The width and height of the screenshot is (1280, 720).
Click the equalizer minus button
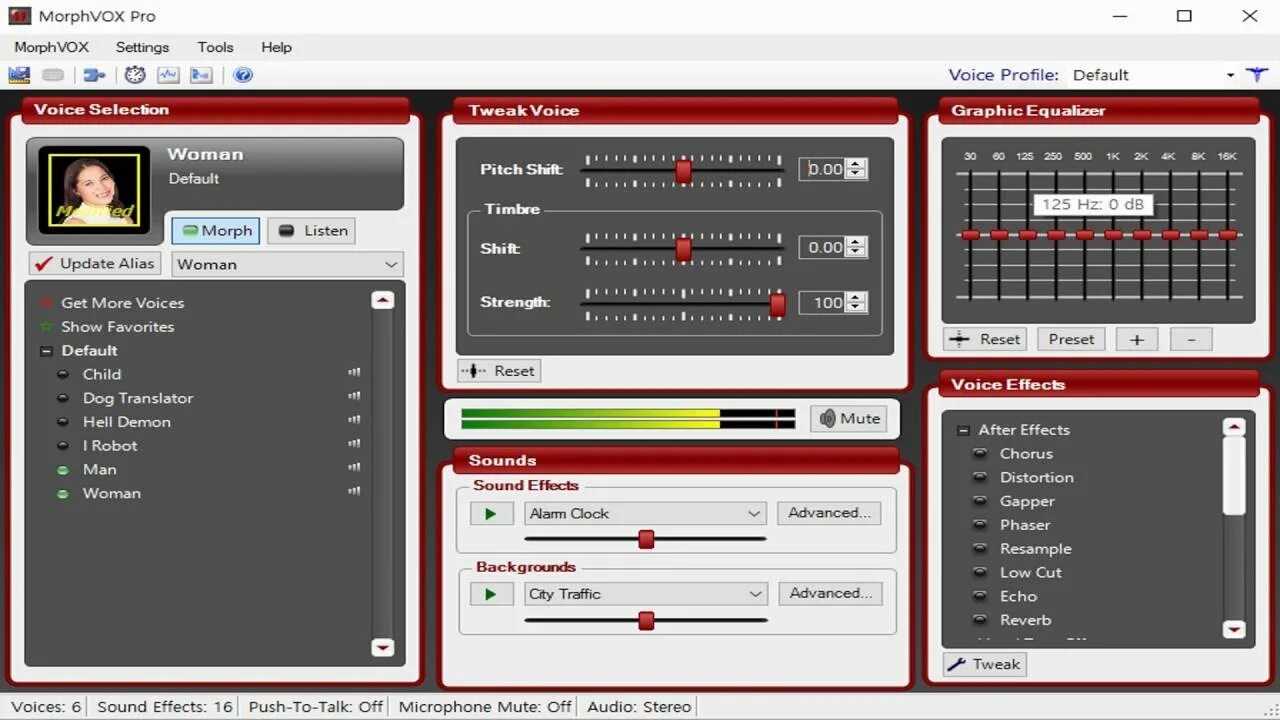(x=1191, y=340)
